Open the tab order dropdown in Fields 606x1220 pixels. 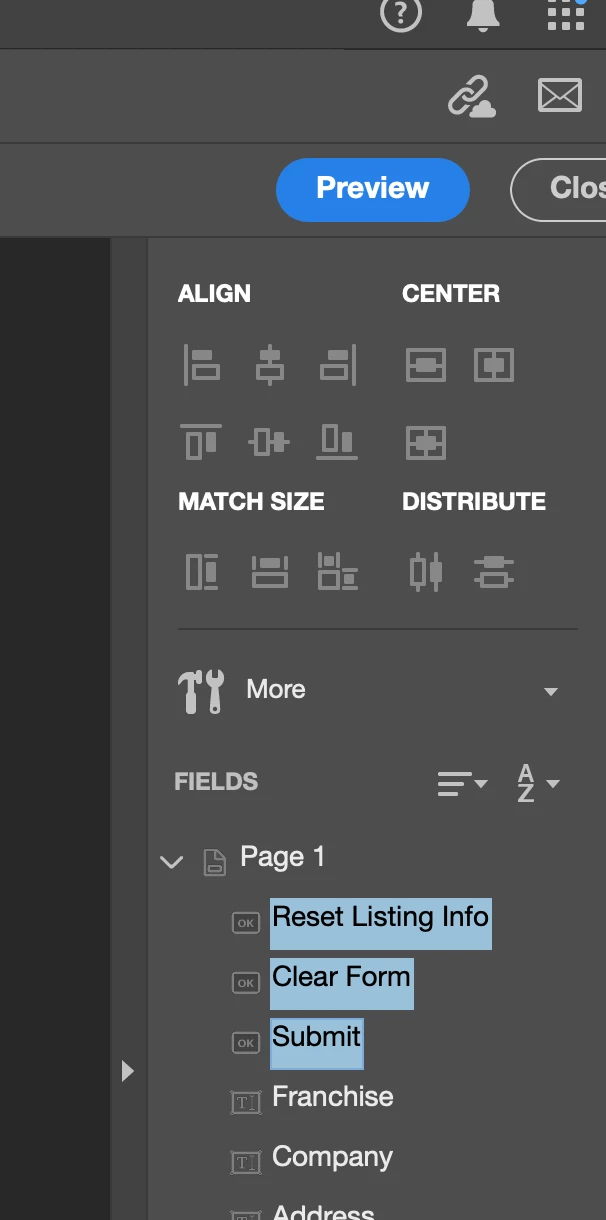pos(462,784)
